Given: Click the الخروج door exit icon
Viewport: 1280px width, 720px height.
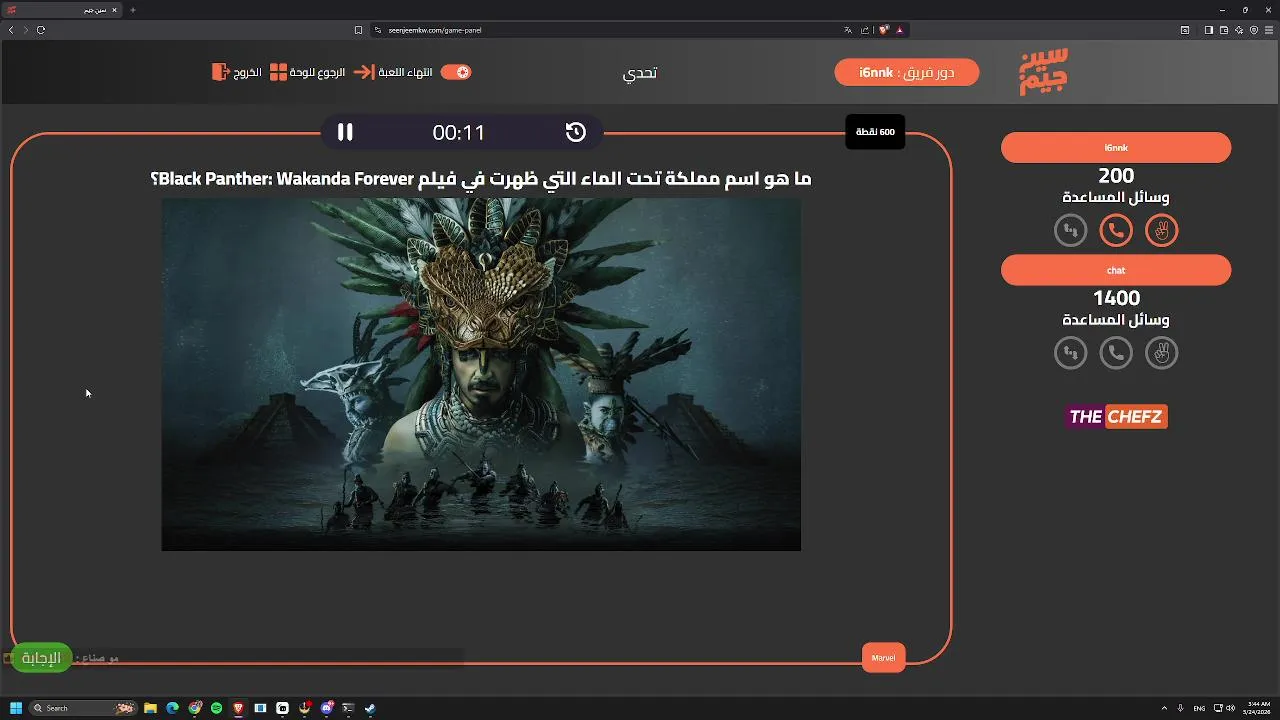Looking at the screenshot, I should pyautogui.click(x=220, y=72).
